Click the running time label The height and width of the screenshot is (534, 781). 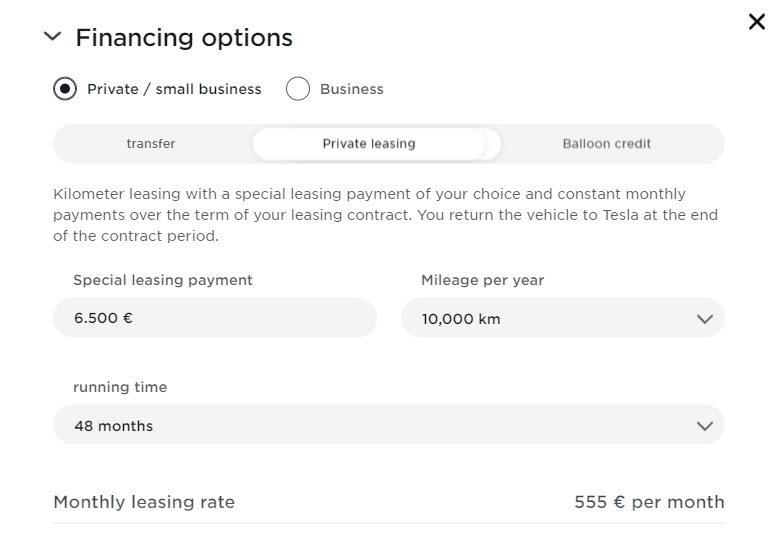point(120,387)
